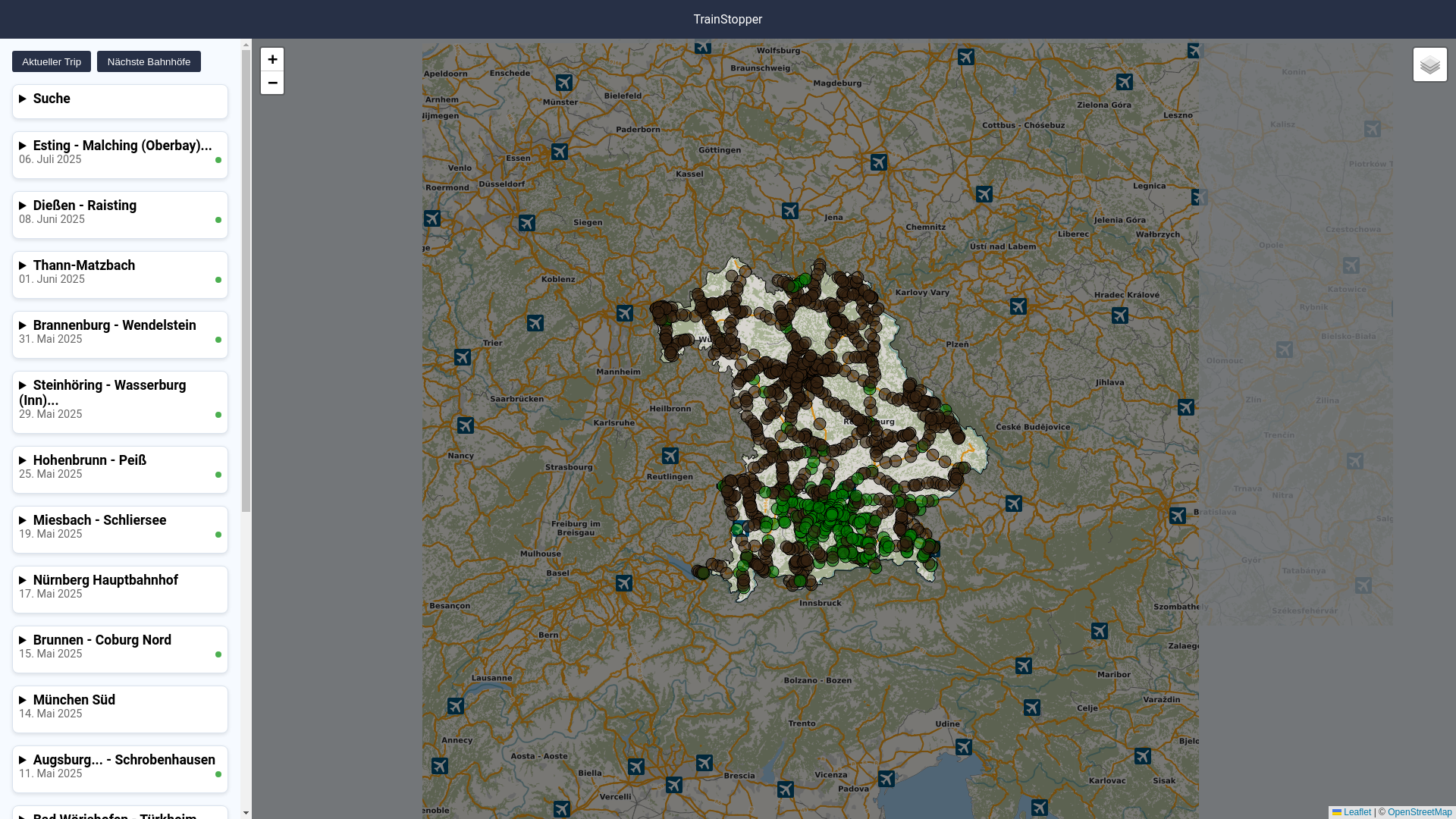Expand the Suche section
1456x819 pixels.
(120, 99)
